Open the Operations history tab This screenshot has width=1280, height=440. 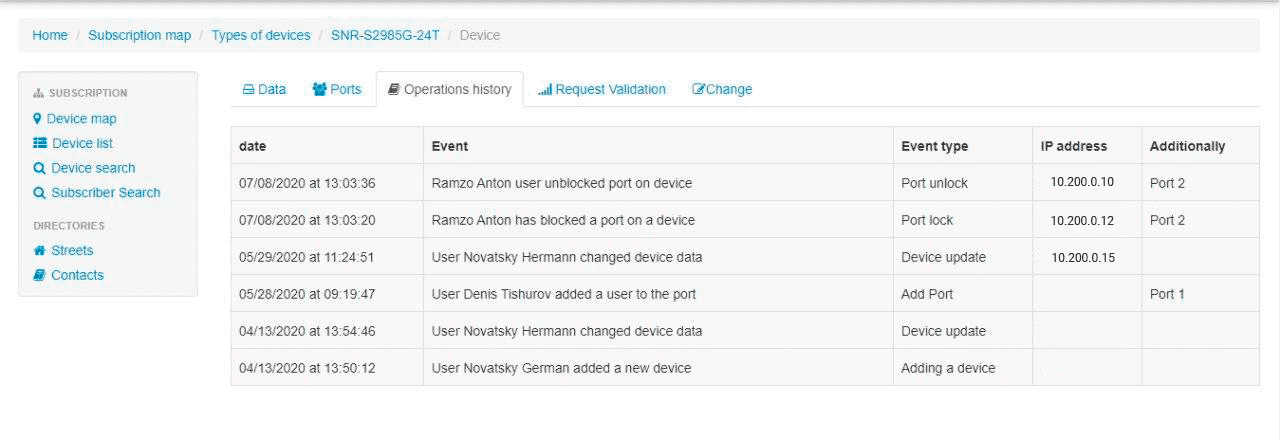click(x=450, y=89)
